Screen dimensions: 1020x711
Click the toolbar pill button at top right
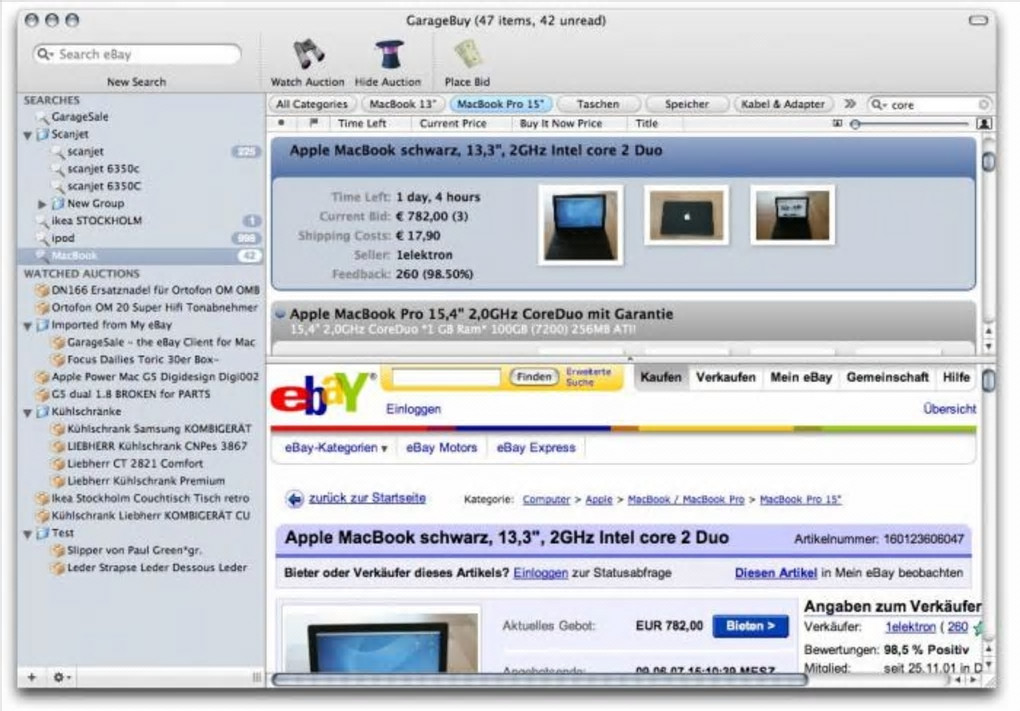click(x=978, y=21)
